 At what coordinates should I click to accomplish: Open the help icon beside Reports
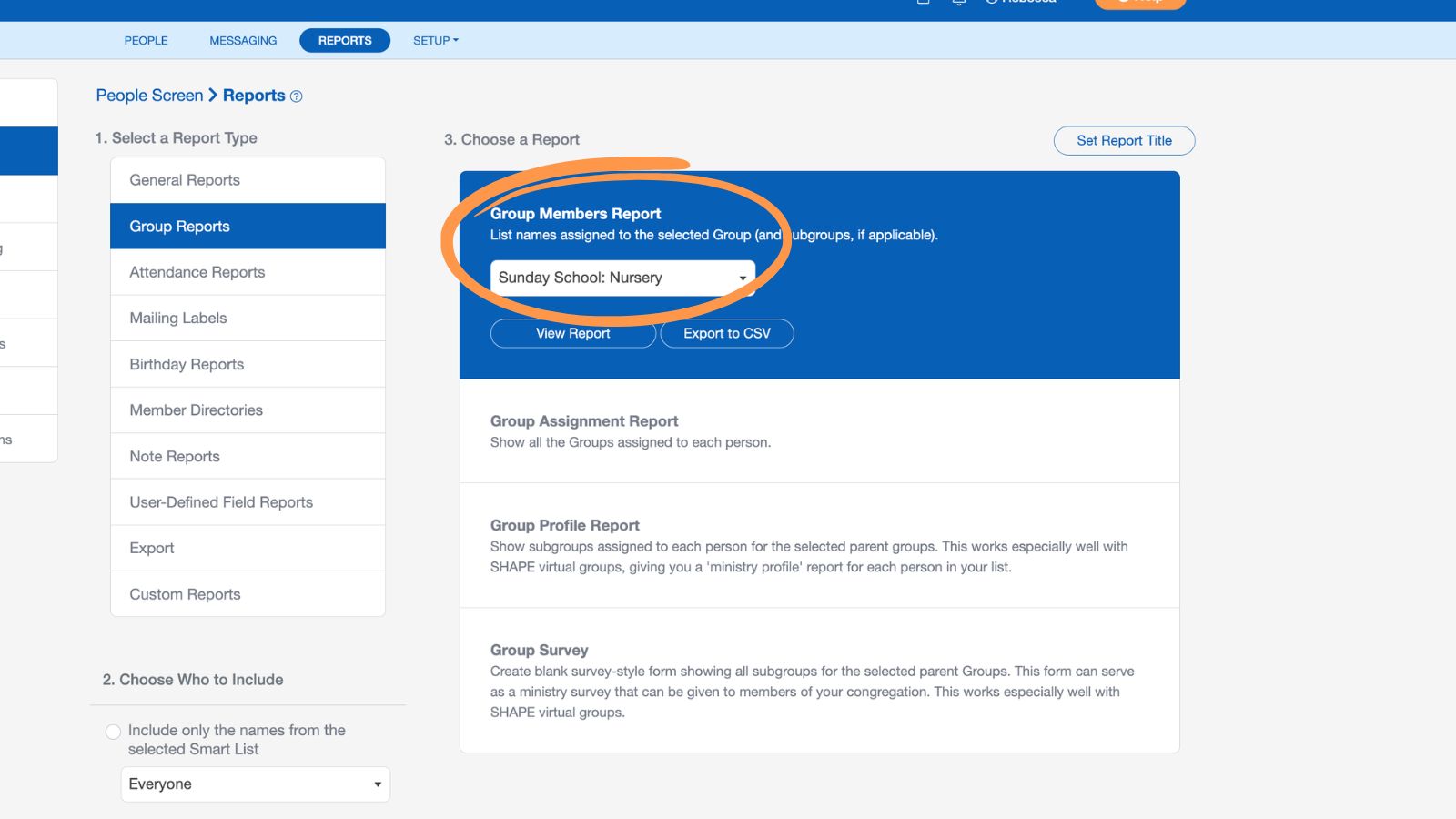pyautogui.click(x=296, y=96)
